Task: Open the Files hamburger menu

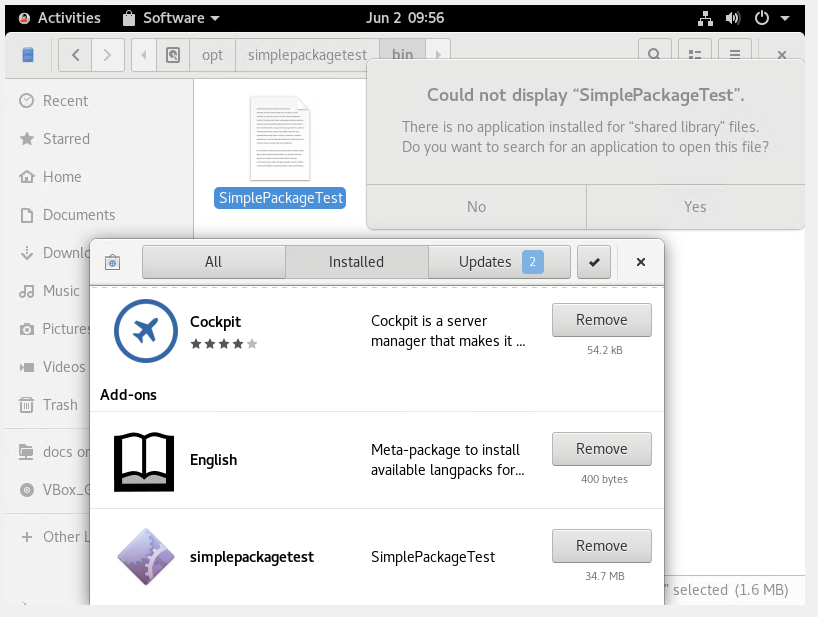Action: pyautogui.click(x=734, y=55)
